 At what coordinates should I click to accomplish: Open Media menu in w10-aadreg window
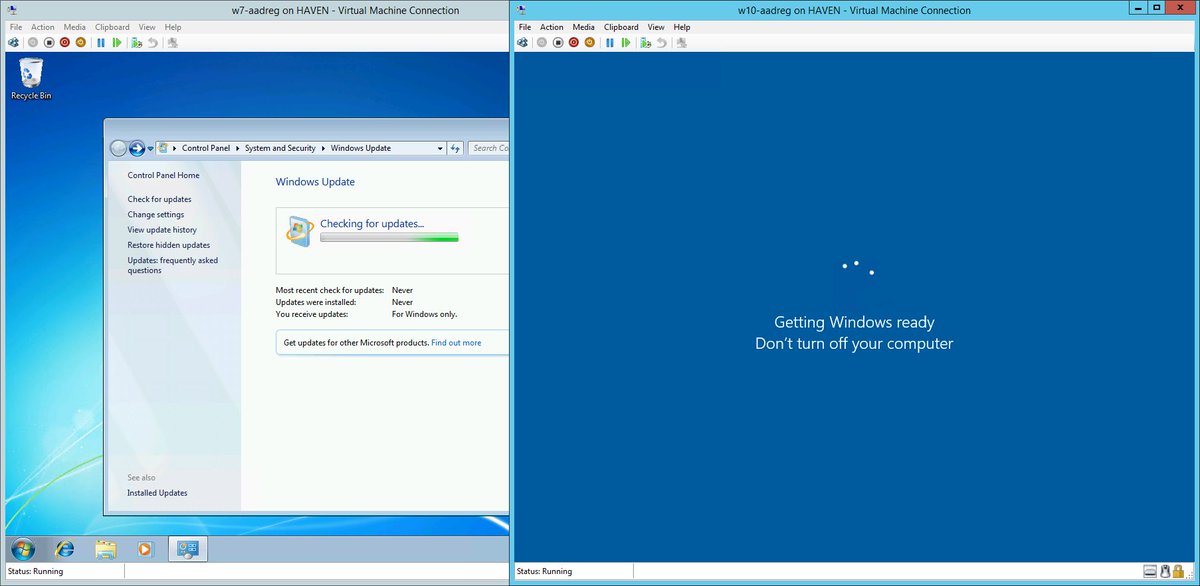coord(584,27)
